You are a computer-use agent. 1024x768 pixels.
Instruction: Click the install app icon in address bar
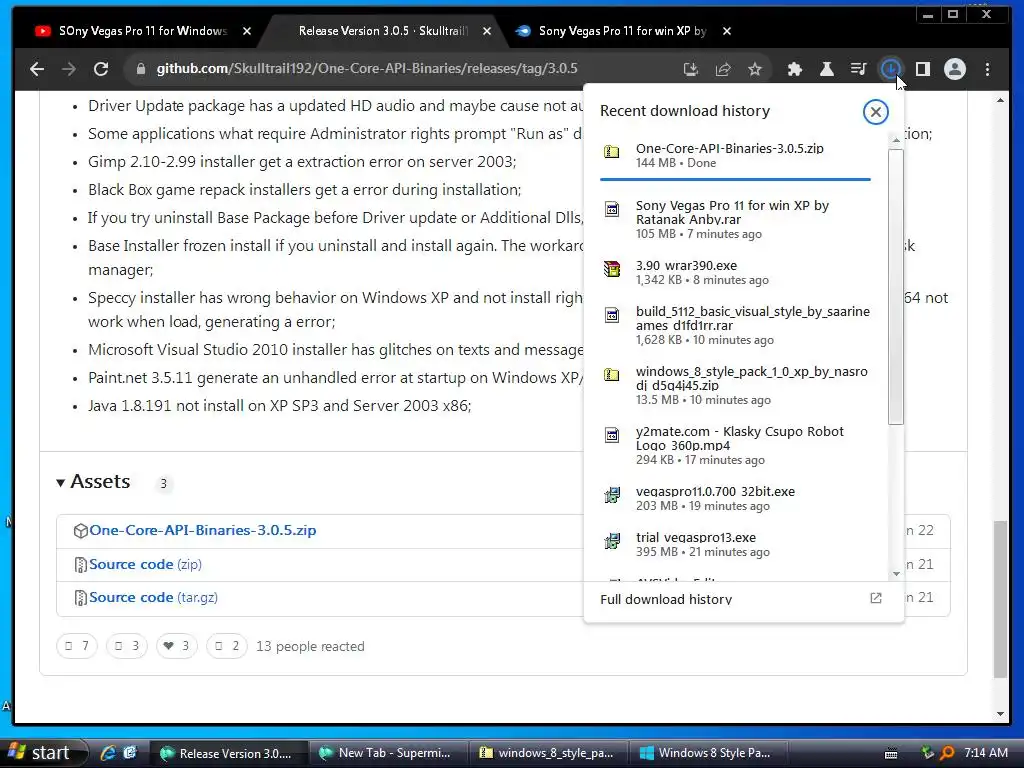coord(690,69)
